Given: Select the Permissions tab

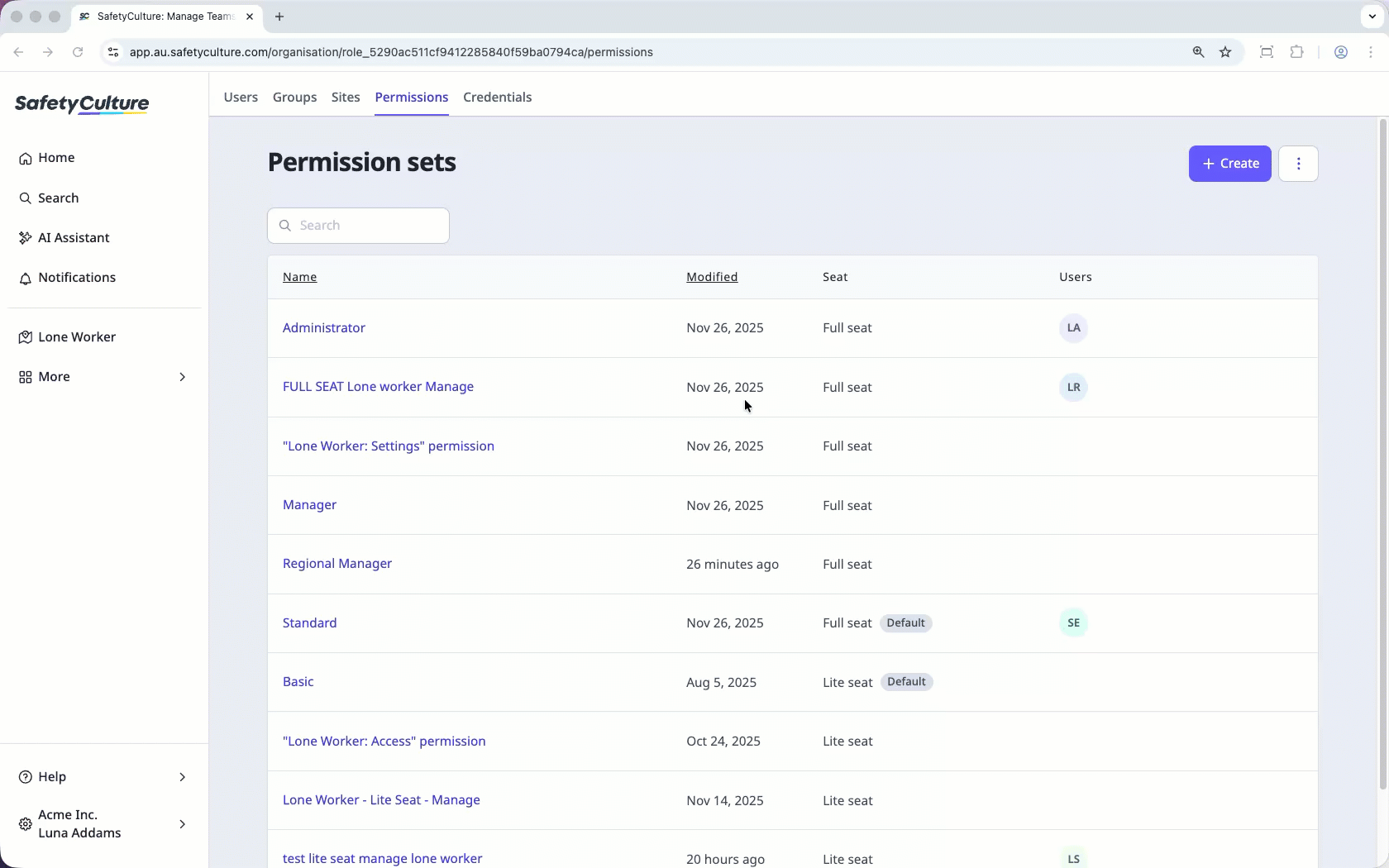Looking at the screenshot, I should [x=412, y=98].
